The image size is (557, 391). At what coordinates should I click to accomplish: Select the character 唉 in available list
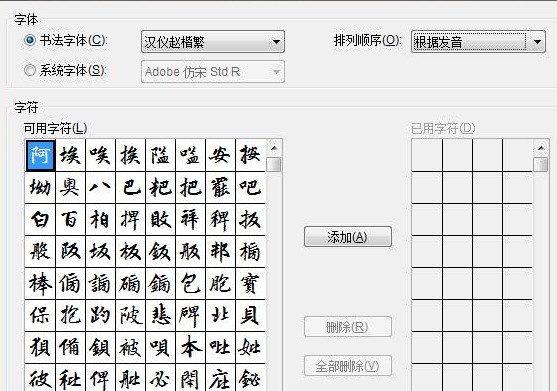click(x=101, y=155)
